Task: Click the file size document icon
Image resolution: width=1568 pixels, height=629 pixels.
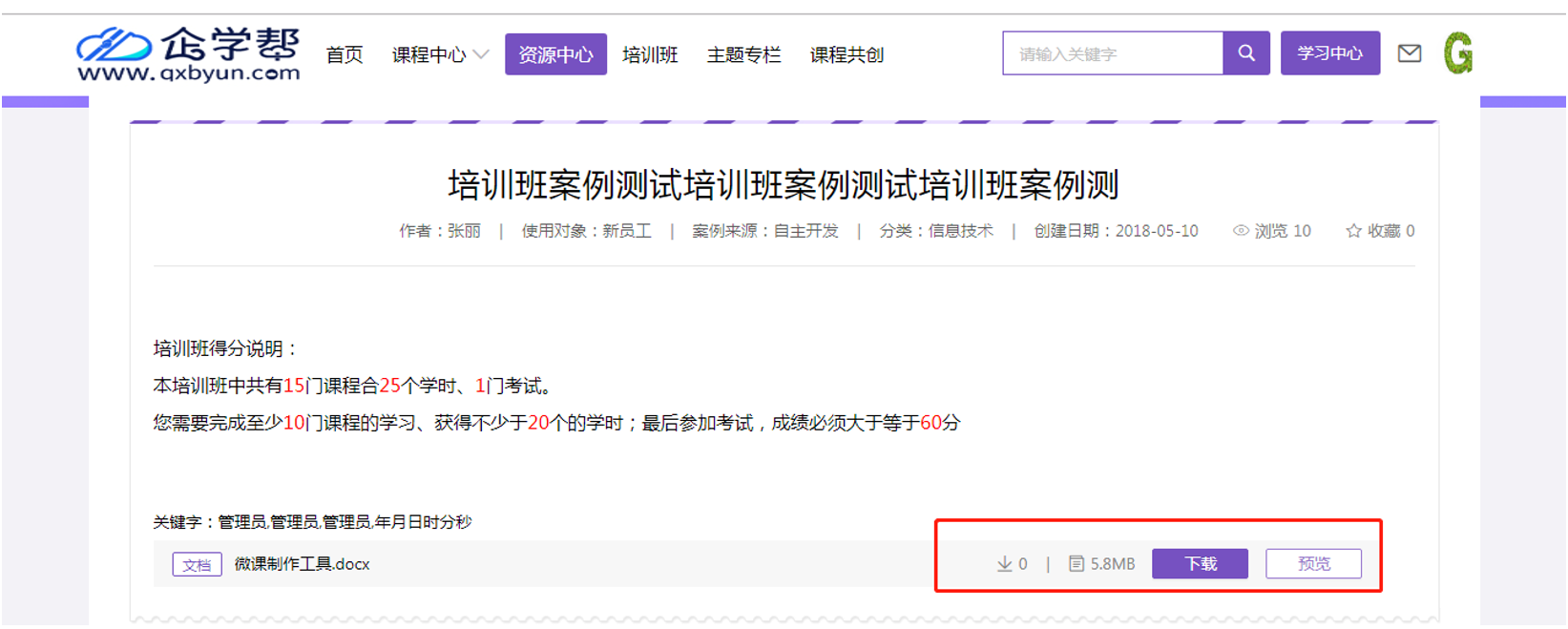Action: [x=1077, y=564]
